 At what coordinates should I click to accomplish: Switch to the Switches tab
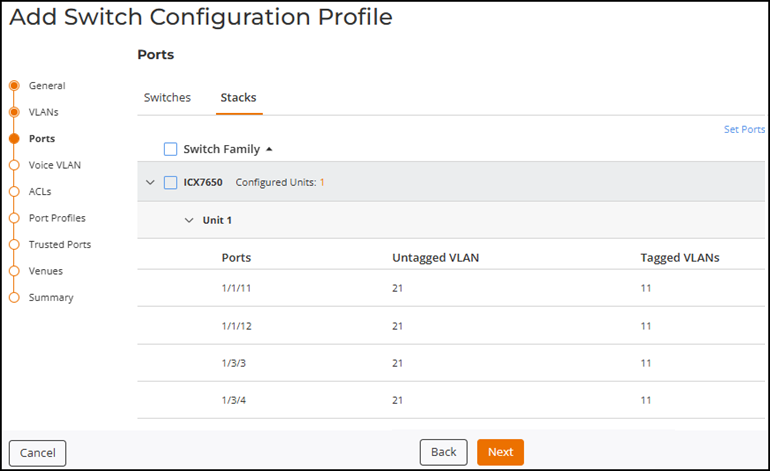click(x=167, y=98)
